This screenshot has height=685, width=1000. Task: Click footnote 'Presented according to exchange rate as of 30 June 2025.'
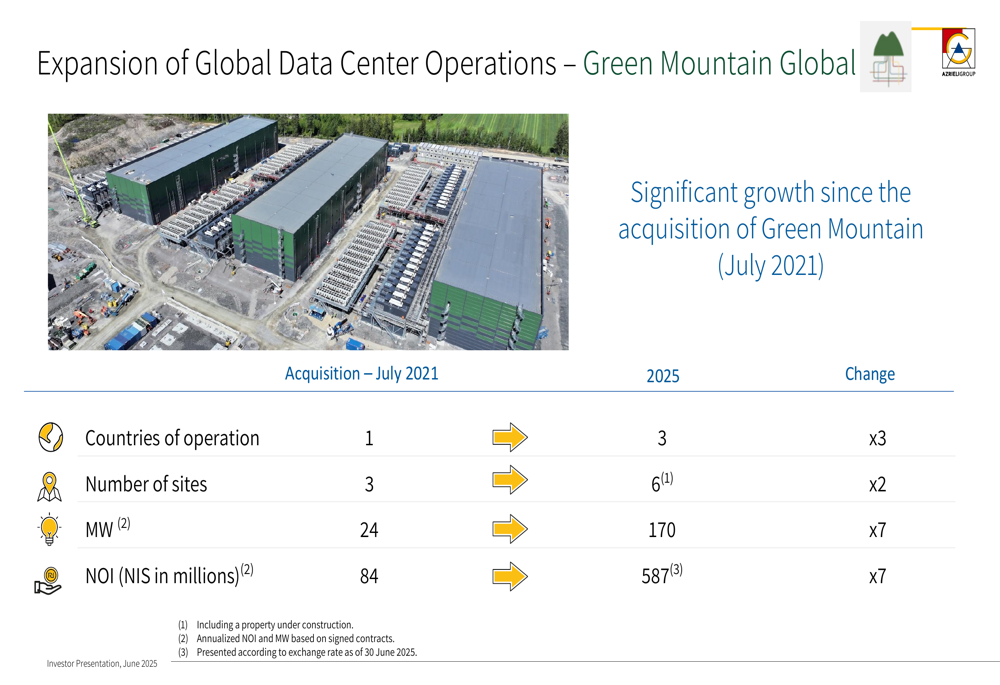pos(307,652)
